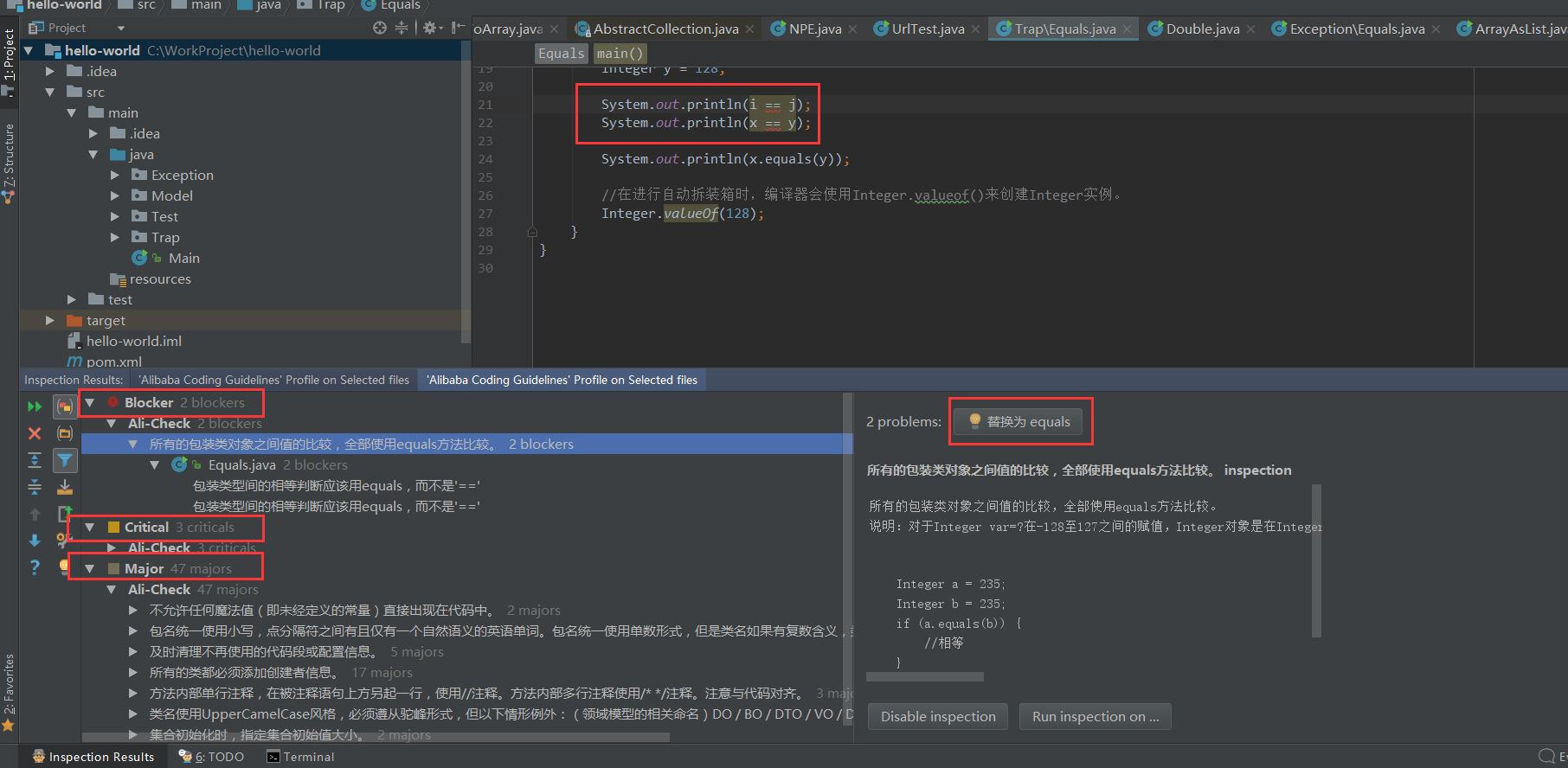Image resolution: width=1568 pixels, height=768 pixels.
Task: Click the Expand All icon in inspection toolbar
Action: coord(35,460)
